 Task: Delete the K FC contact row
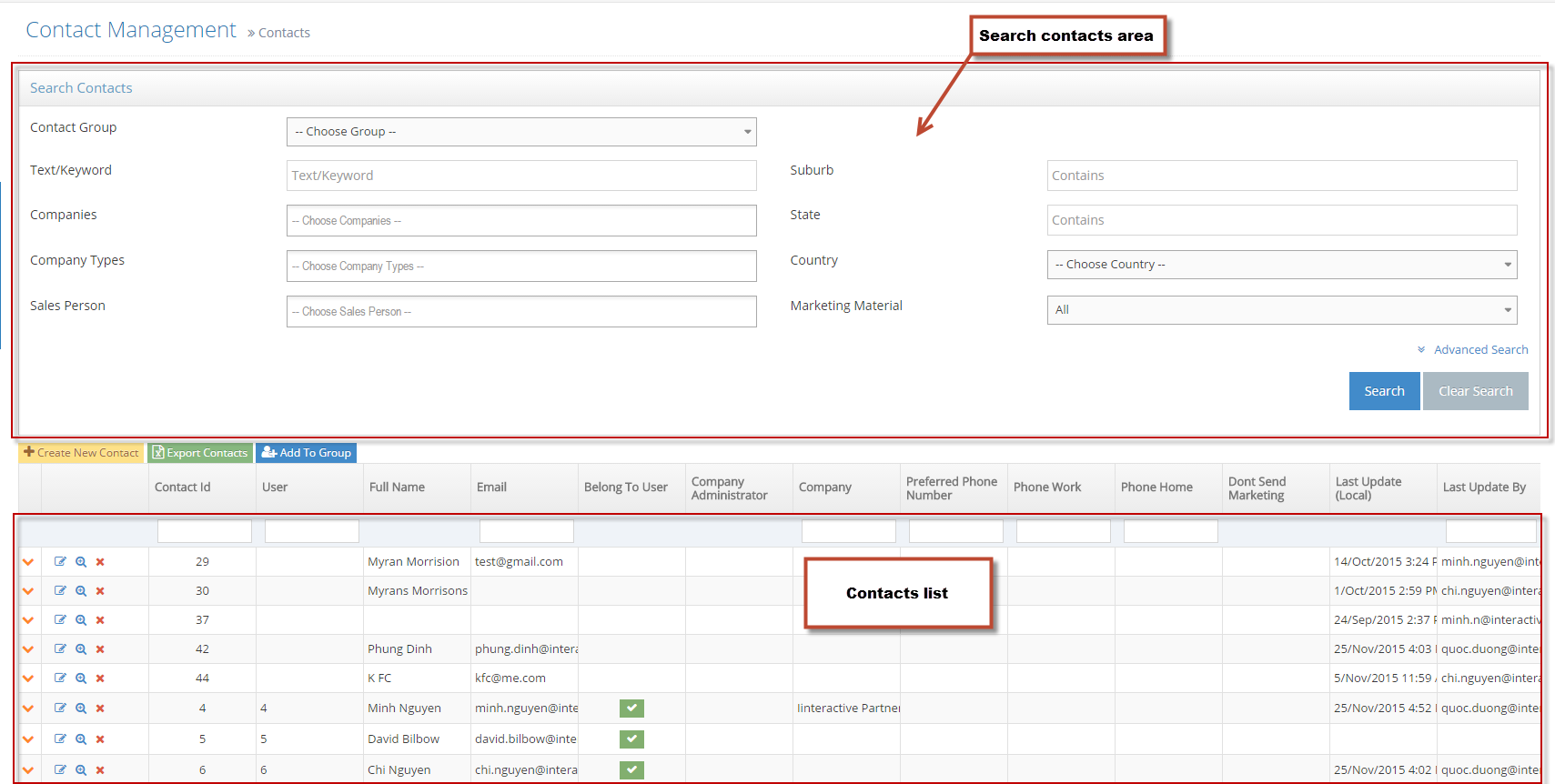click(100, 678)
